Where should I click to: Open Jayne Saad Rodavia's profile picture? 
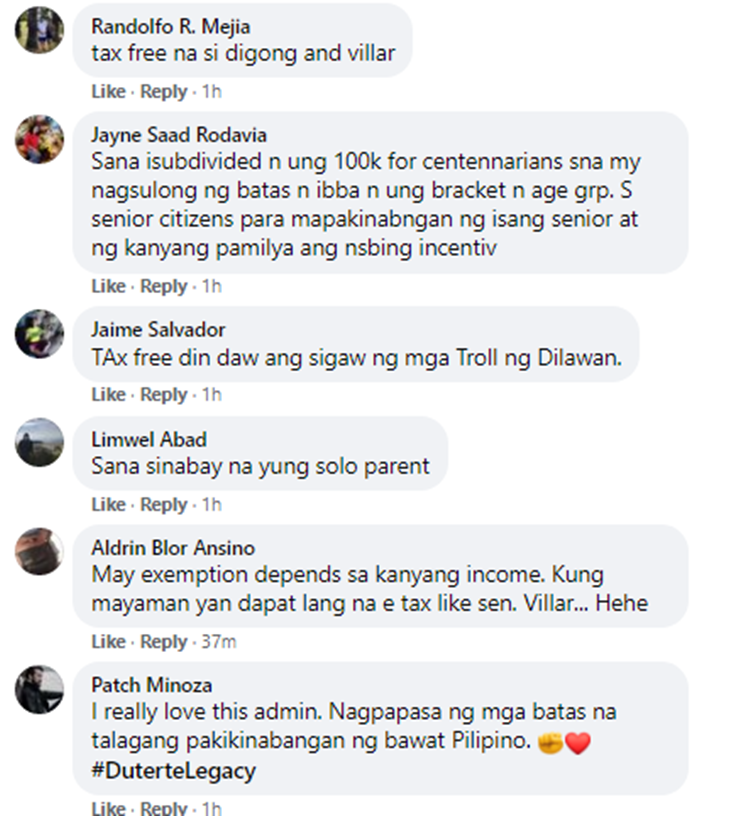pos(39,139)
